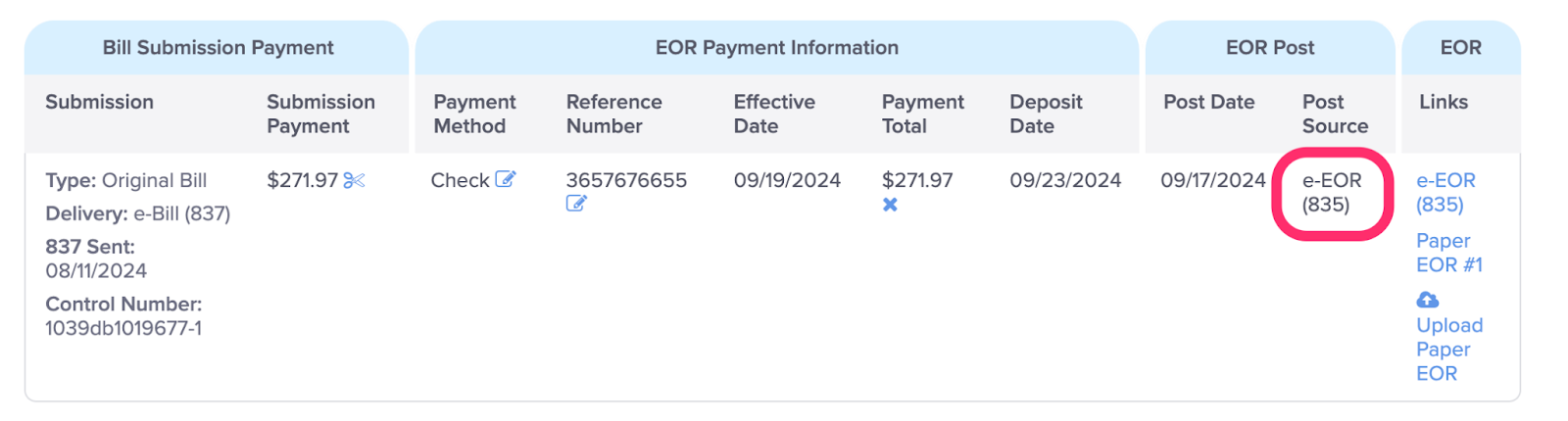The height and width of the screenshot is (421, 1568).
Task: Open the Paper EOR #1 link
Action: (1449, 253)
